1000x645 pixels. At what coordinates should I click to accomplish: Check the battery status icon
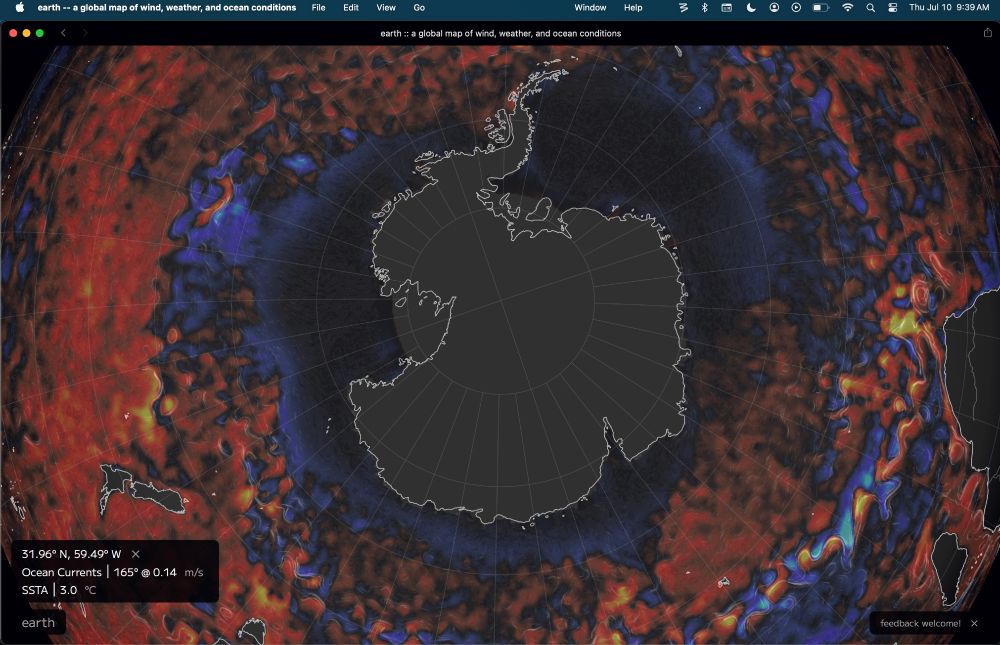[x=821, y=8]
